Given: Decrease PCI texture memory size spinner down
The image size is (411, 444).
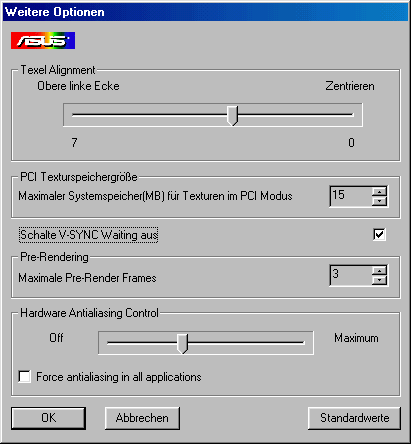Looking at the screenshot, I should [379, 201].
